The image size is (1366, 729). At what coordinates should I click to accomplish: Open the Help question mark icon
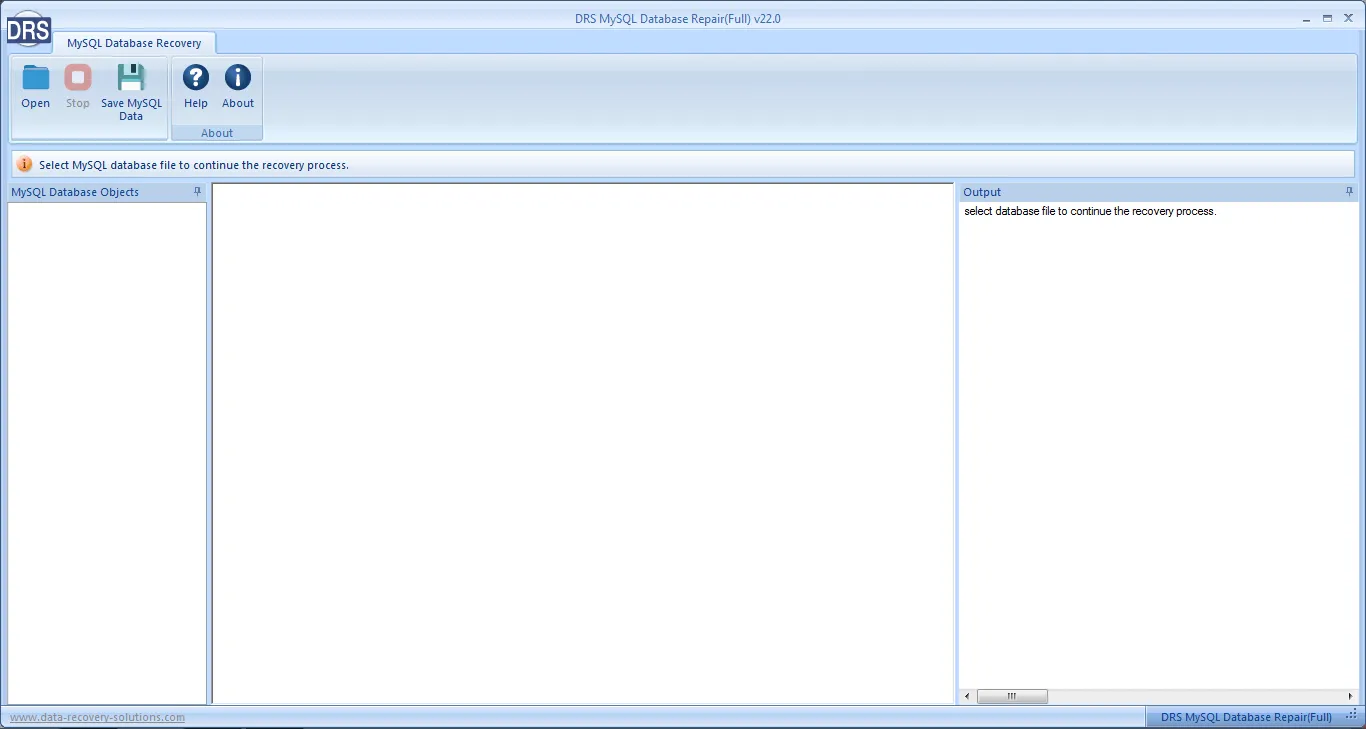click(x=196, y=87)
